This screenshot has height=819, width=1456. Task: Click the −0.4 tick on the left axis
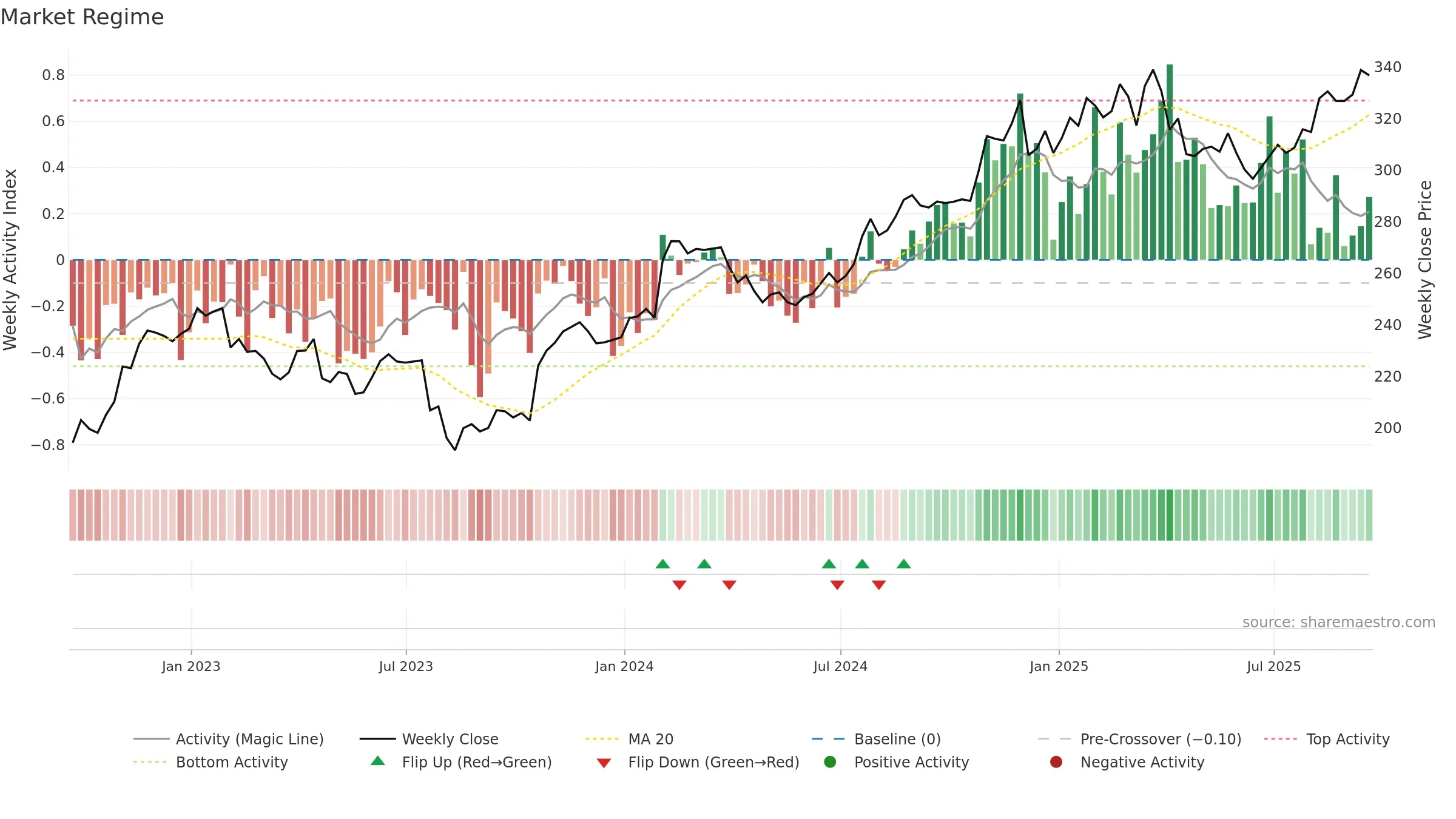point(48,352)
